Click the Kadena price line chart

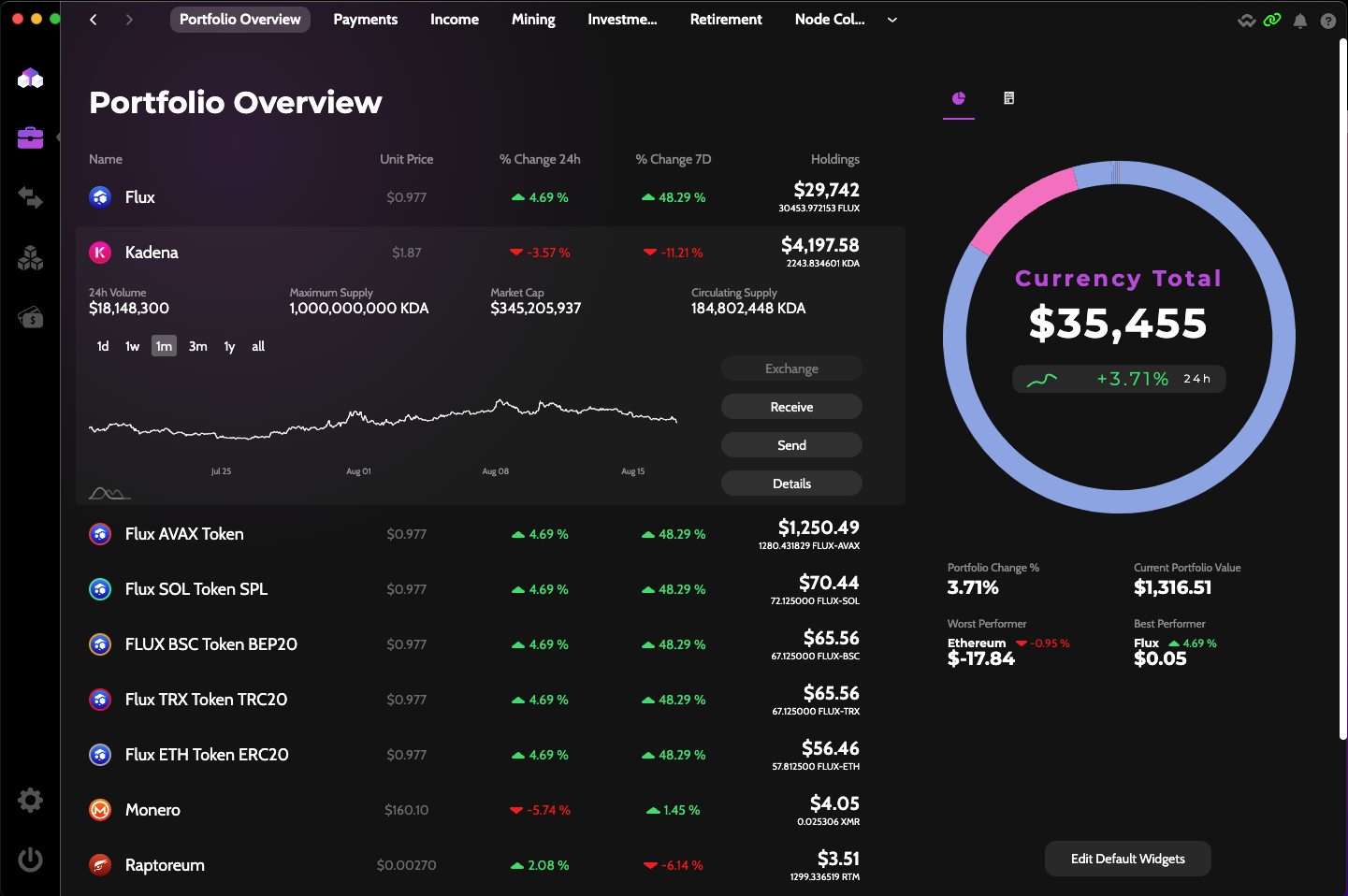pos(383,419)
